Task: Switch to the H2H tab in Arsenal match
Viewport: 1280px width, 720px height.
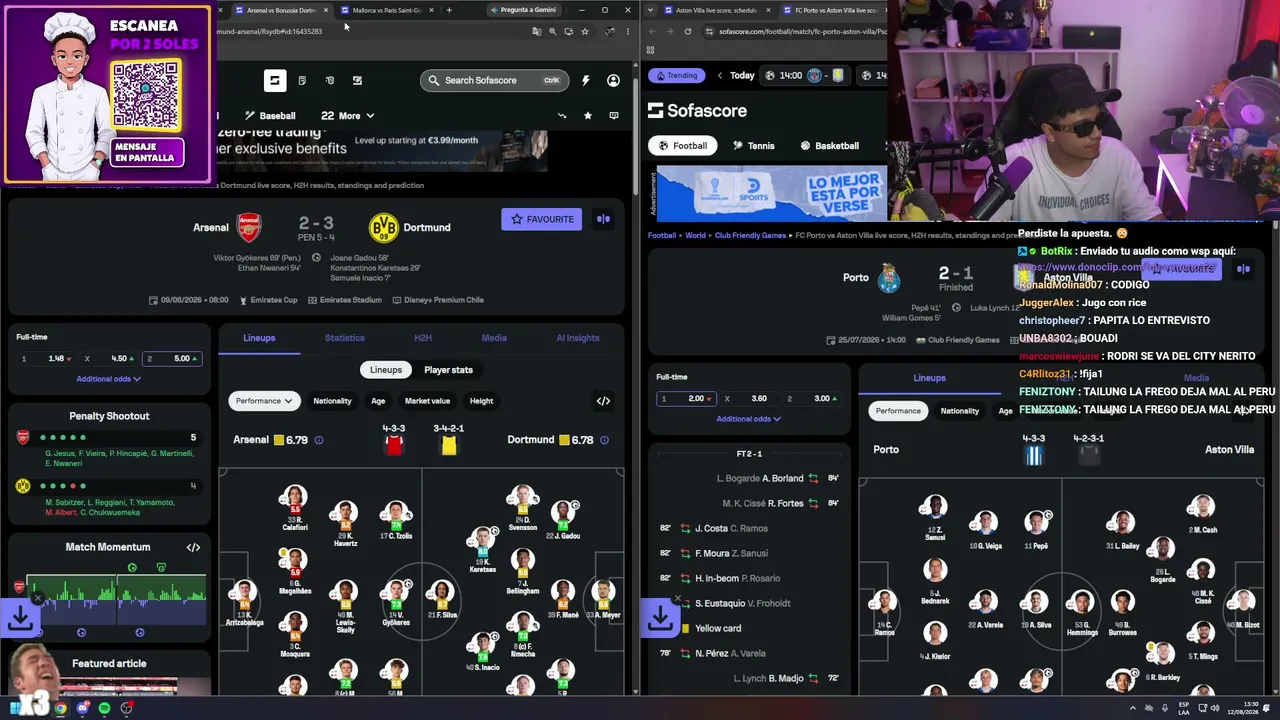Action: point(423,338)
